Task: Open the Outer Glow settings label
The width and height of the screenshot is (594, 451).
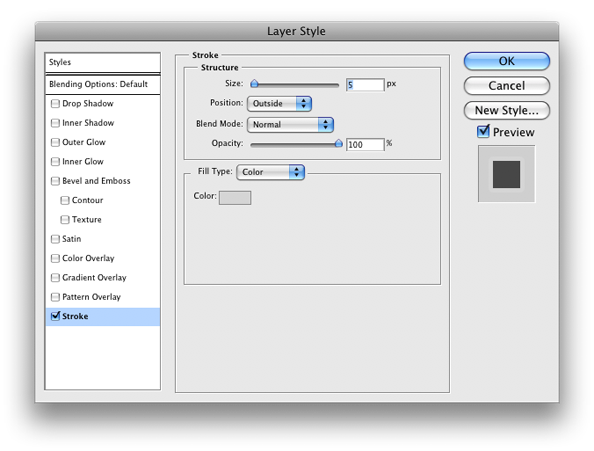Action: [84, 142]
